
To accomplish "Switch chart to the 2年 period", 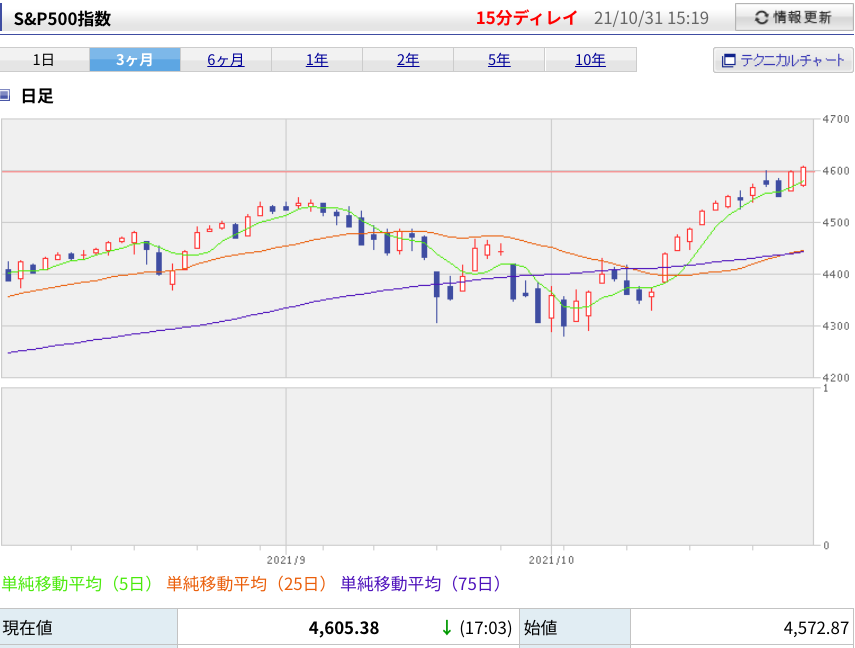I will 408,59.
